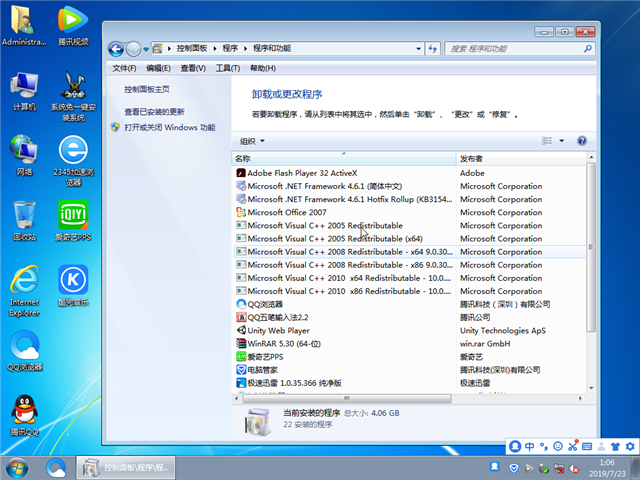Click the change view icon in toolbar

[547, 141]
